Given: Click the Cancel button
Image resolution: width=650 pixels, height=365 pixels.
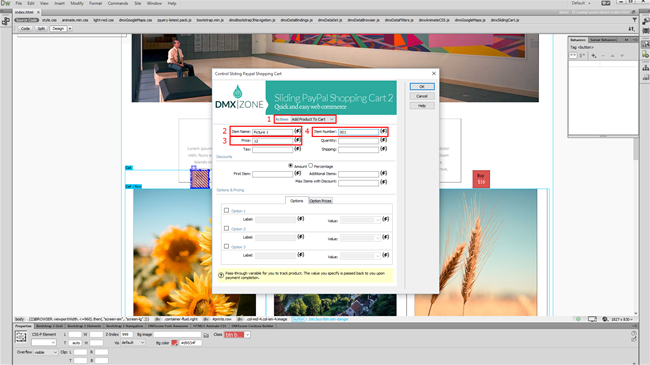Looking at the screenshot, I should (422, 96).
